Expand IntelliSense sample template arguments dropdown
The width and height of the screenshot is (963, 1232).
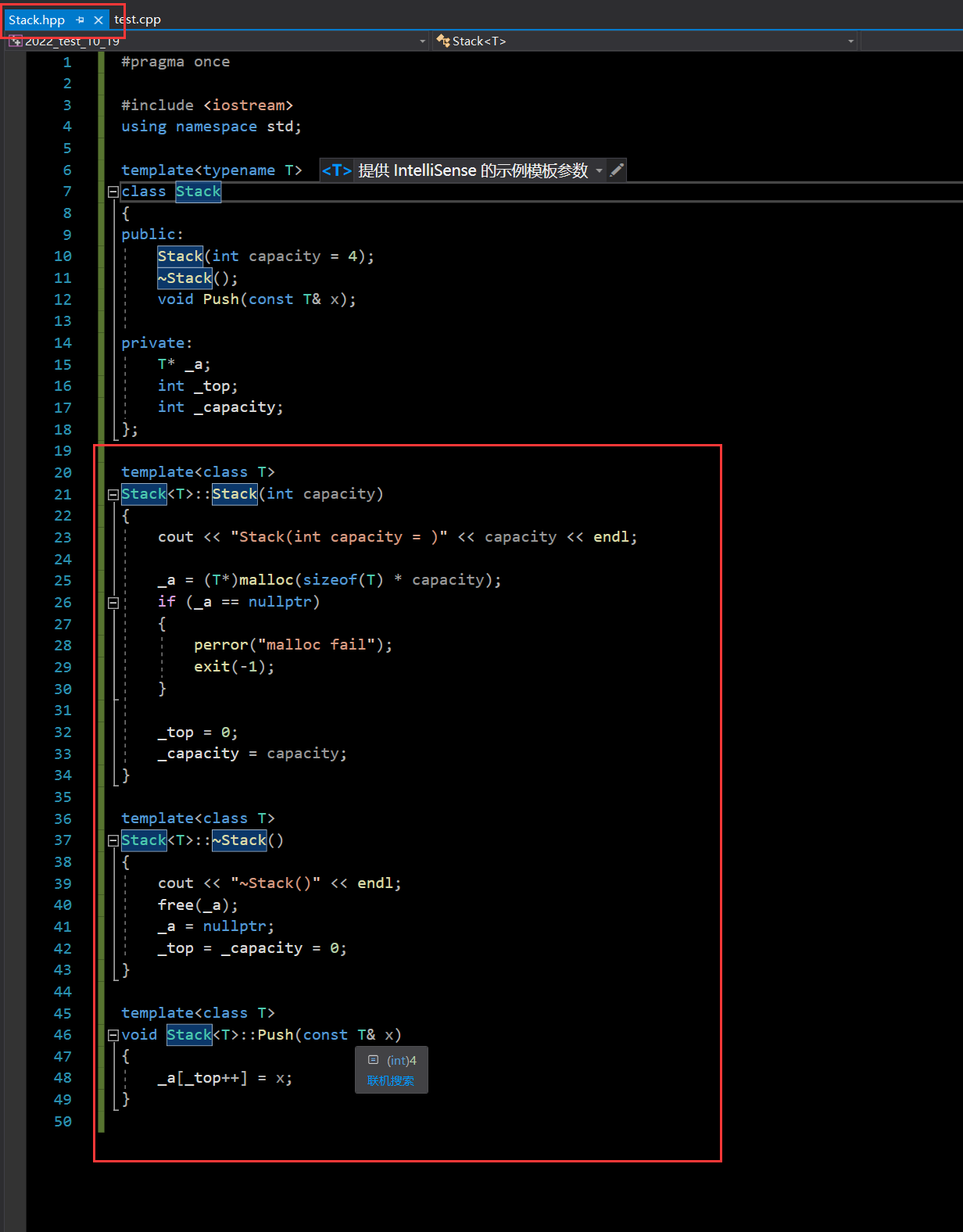tap(600, 170)
